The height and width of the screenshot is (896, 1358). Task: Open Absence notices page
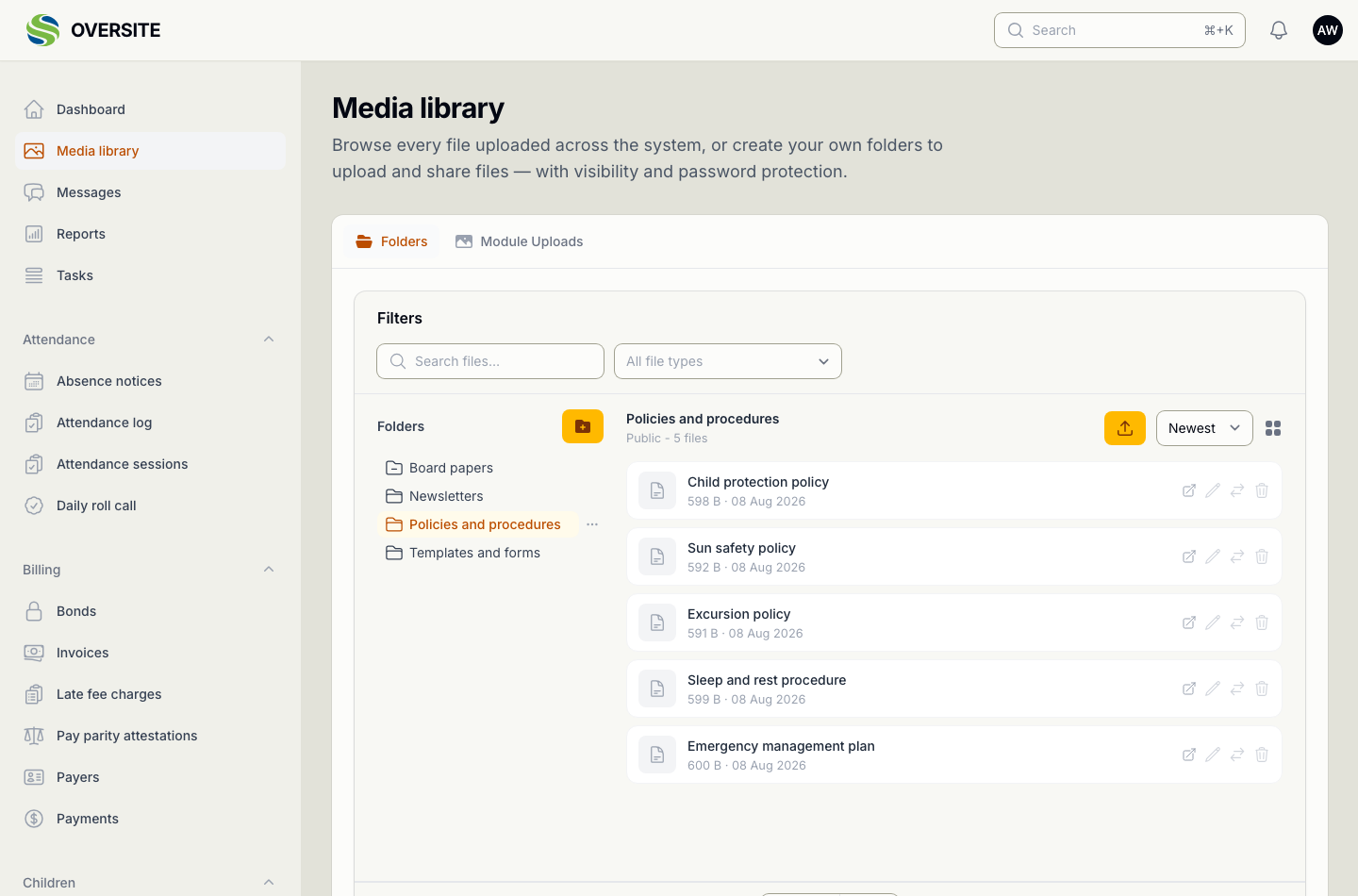151,381
